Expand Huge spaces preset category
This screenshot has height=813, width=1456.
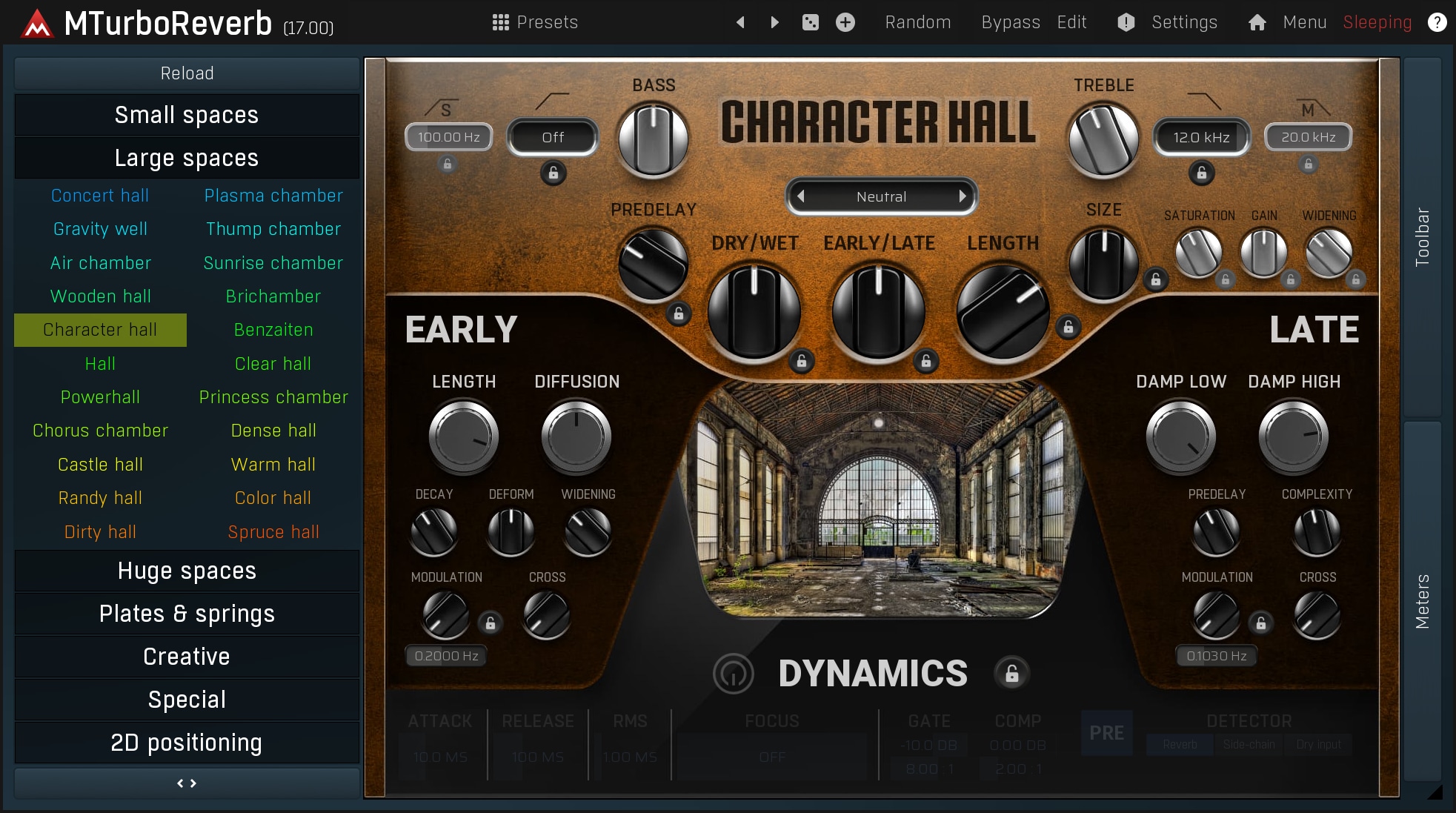(x=187, y=571)
